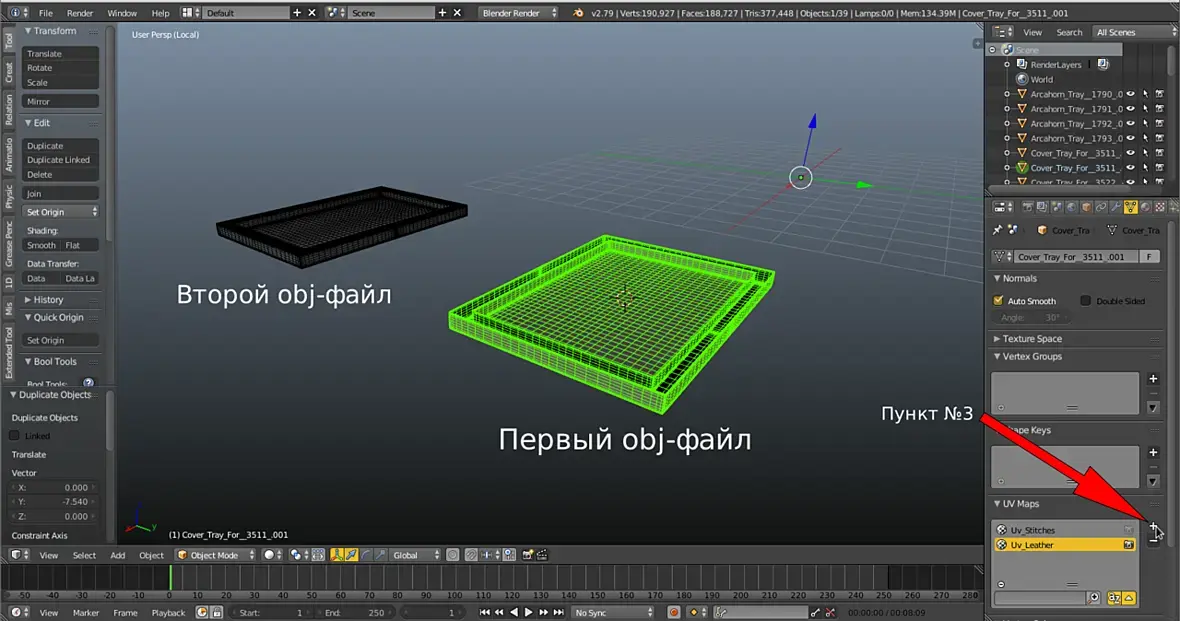1180x621 pixels.
Task: Set shading to Smooth
Action: [41, 245]
